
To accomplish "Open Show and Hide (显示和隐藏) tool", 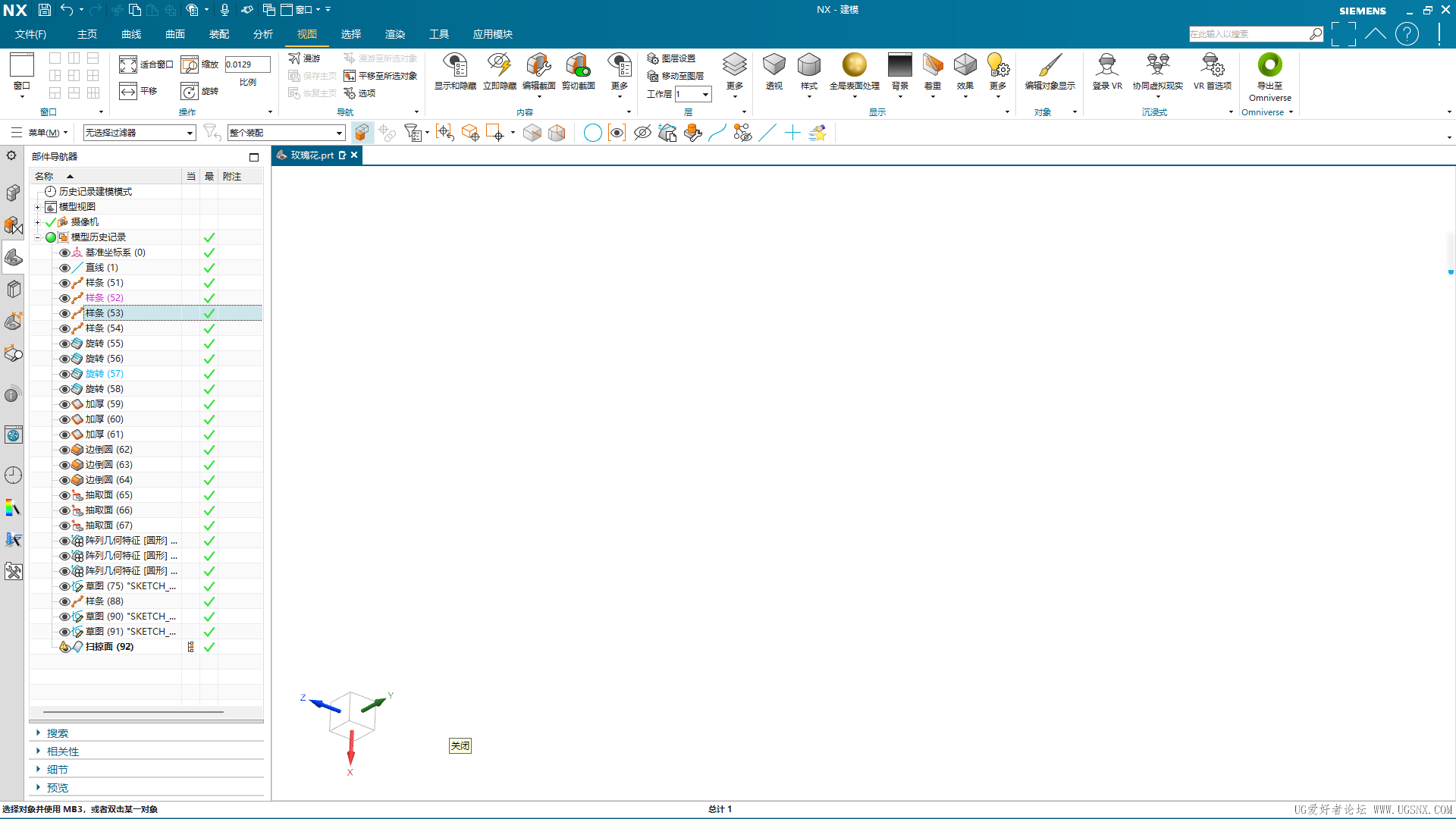I will [455, 66].
